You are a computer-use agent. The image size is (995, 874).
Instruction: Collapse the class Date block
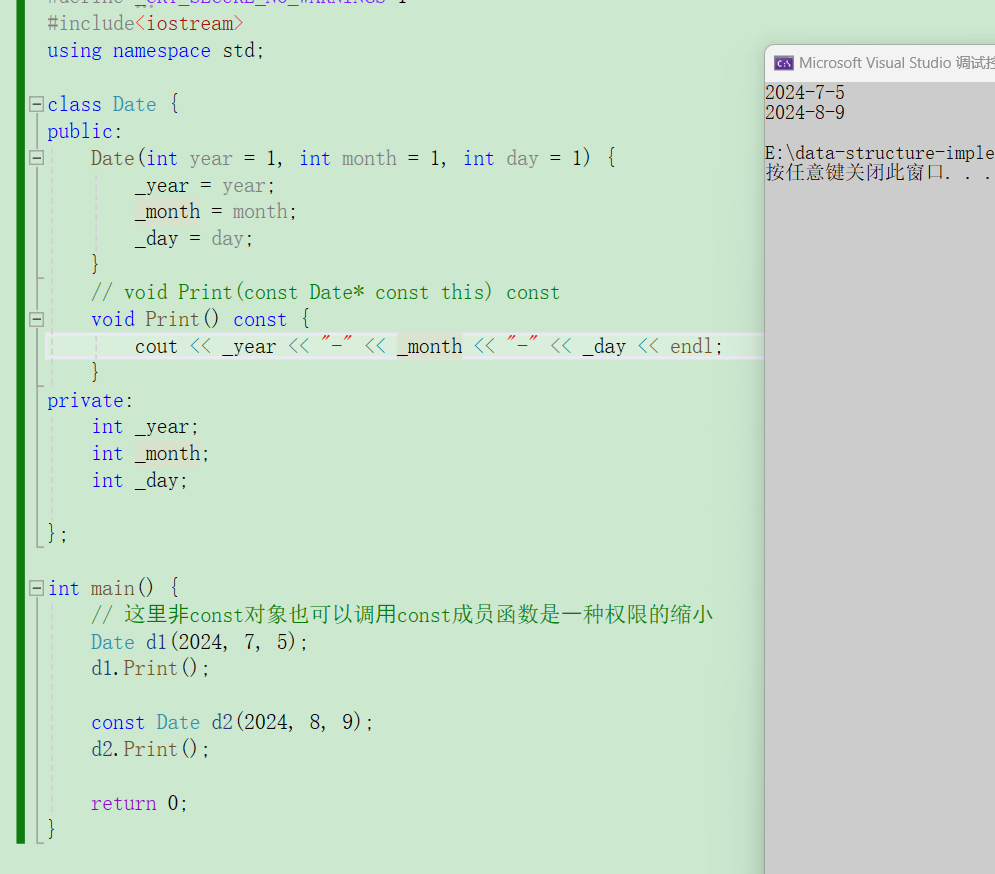[x=37, y=104]
